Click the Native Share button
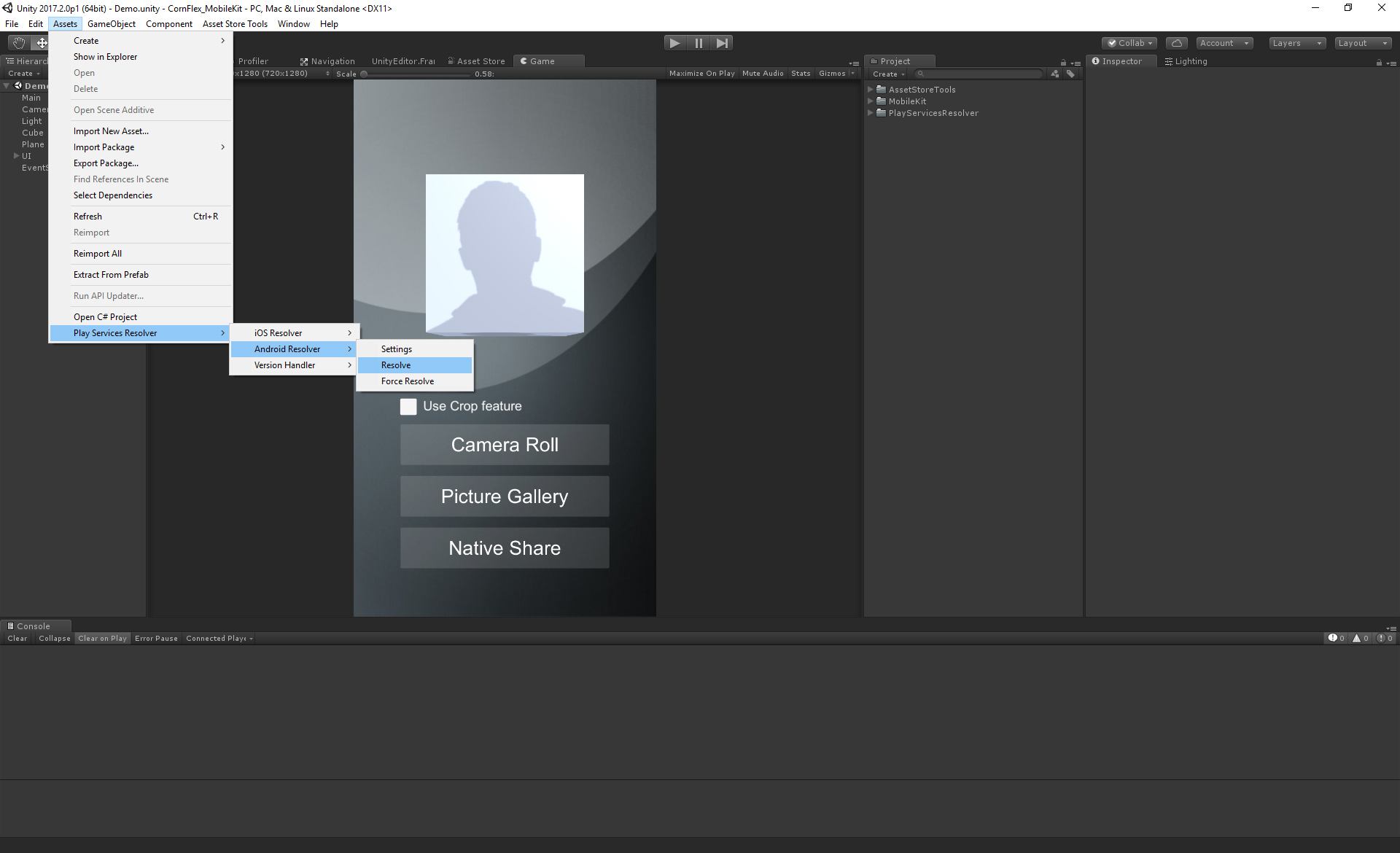 point(505,548)
